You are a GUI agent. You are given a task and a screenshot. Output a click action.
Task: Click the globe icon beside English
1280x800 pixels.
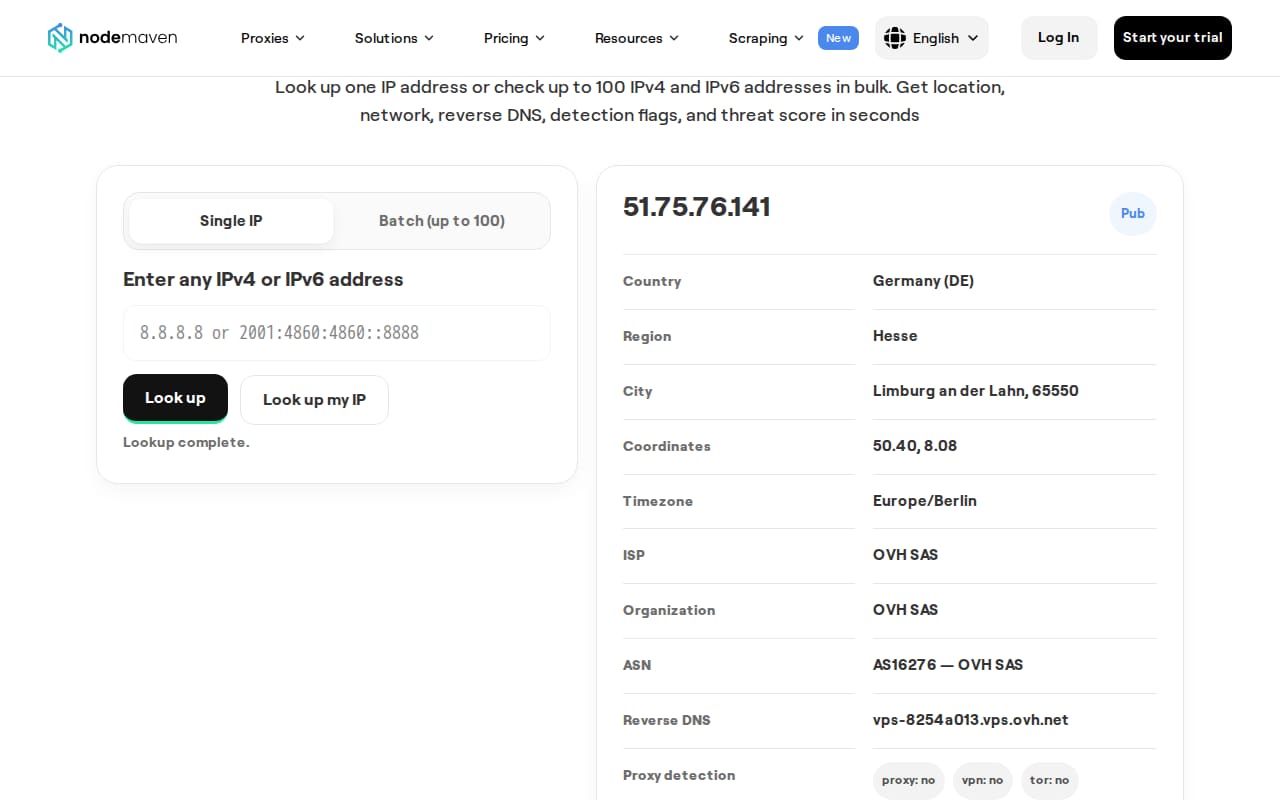coord(895,38)
